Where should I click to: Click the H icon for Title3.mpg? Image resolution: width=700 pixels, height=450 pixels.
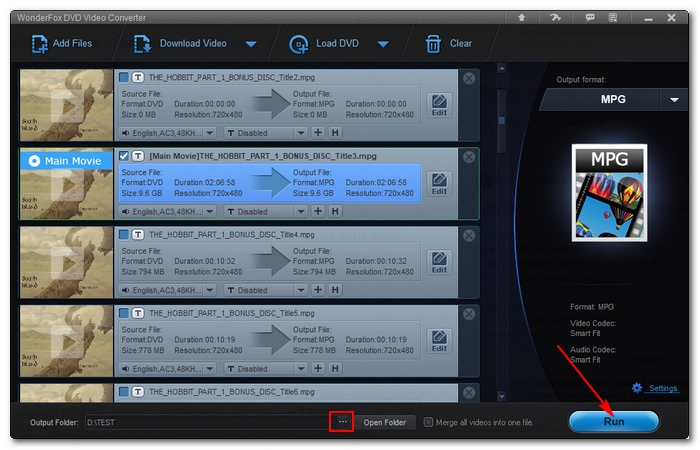[x=335, y=211]
